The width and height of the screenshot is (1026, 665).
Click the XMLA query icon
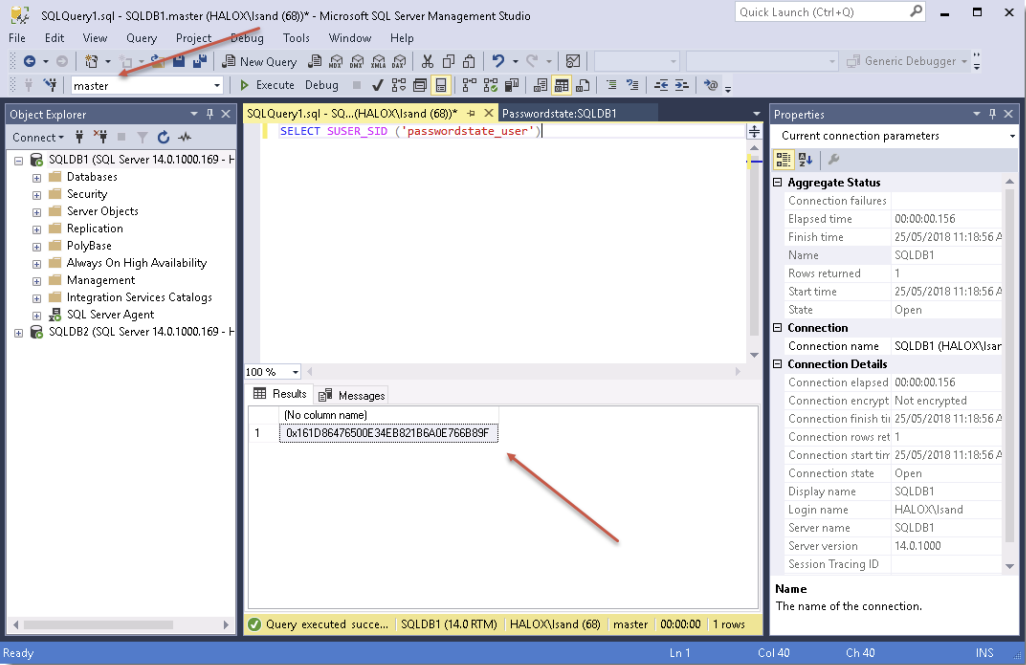click(378, 62)
